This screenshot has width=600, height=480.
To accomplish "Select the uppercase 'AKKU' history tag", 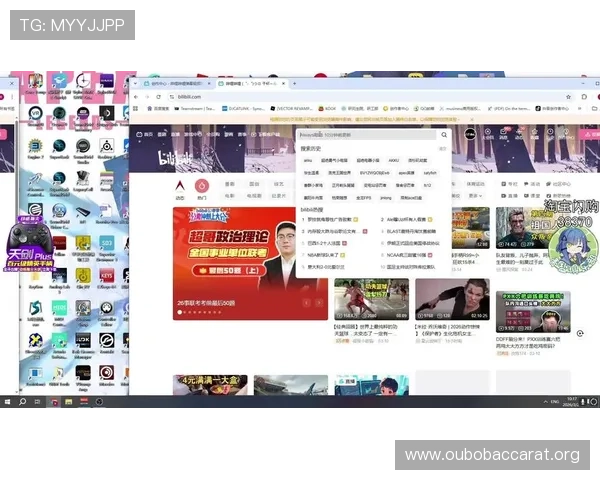I will click(x=393, y=160).
